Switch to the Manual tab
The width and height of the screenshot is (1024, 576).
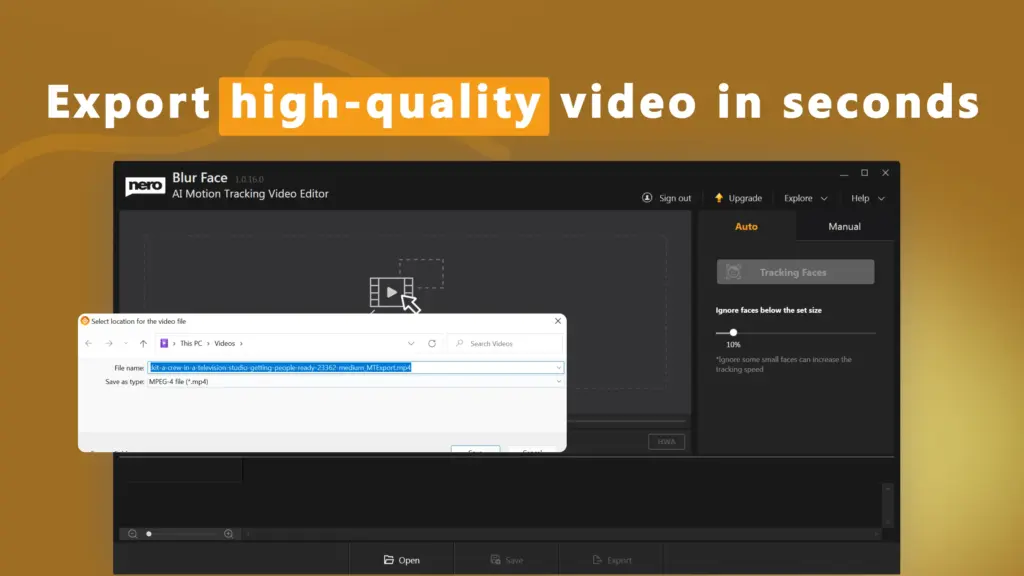[844, 227]
